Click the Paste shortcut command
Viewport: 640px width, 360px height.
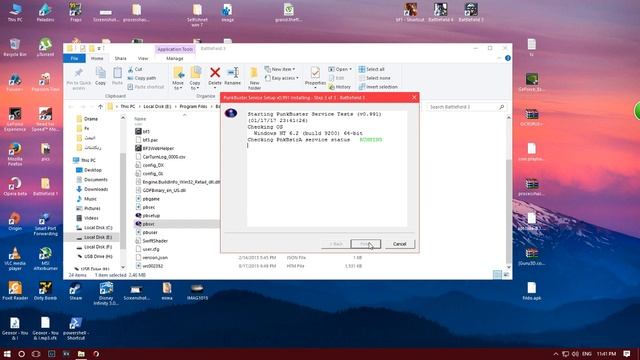pyautogui.click(x=146, y=87)
